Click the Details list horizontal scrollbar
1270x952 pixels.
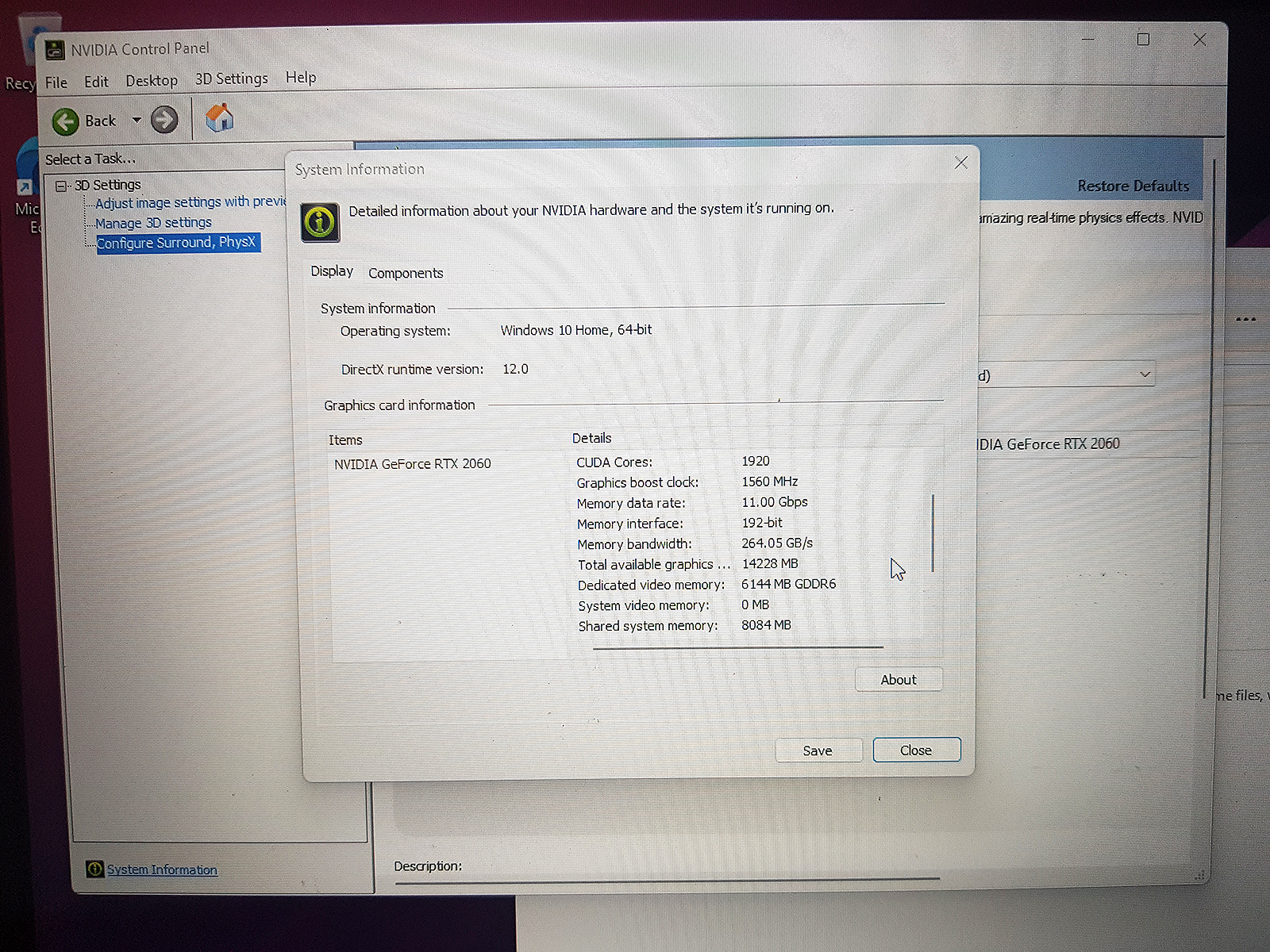[737, 648]
